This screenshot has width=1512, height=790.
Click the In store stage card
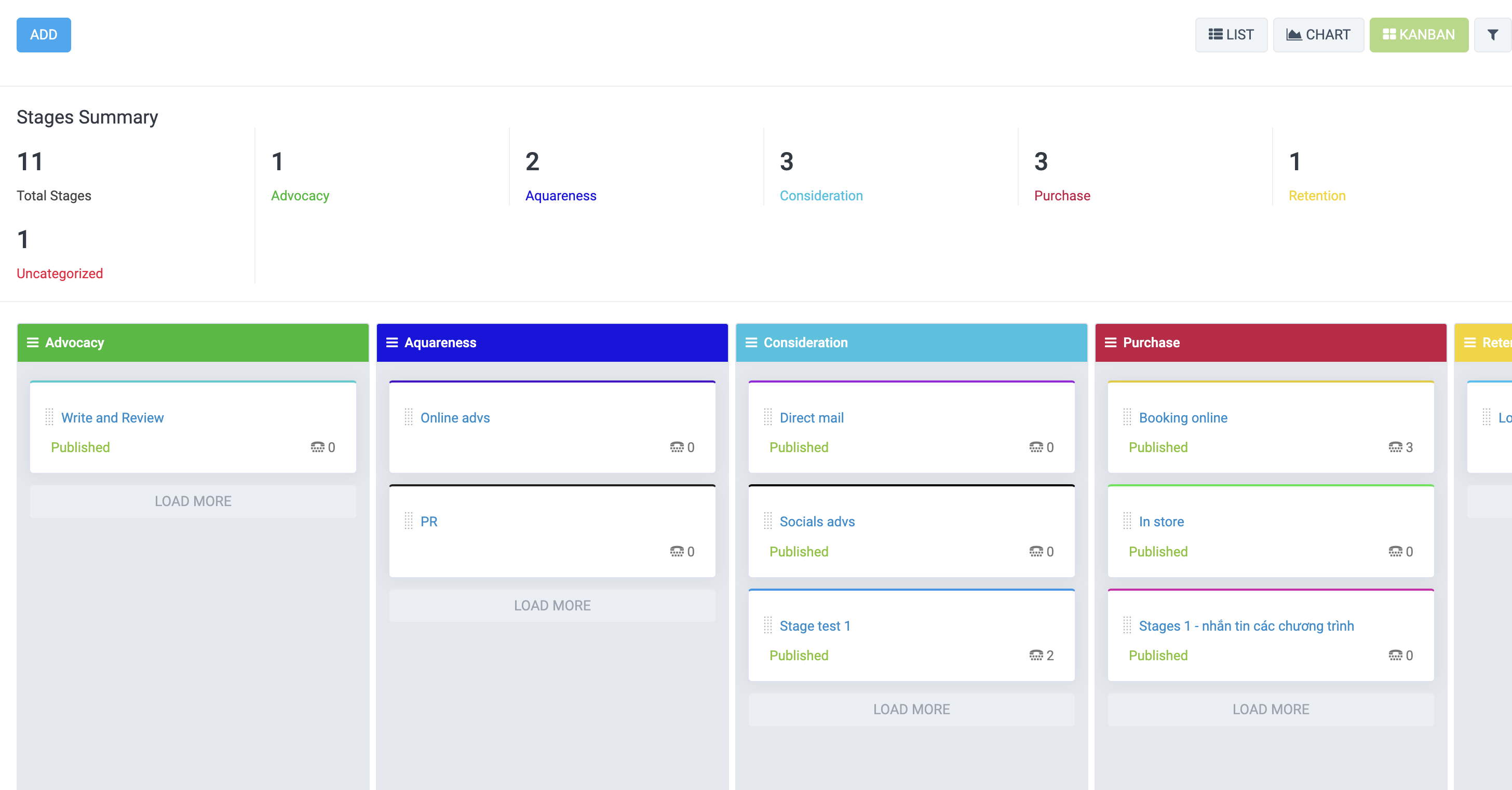click(x=1161, y=522)
